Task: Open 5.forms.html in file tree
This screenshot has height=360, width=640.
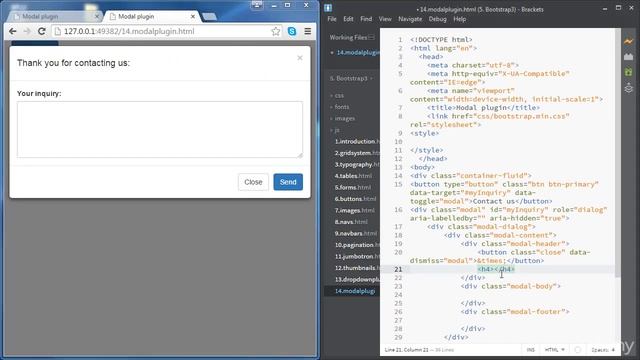Action: (353, 187)
